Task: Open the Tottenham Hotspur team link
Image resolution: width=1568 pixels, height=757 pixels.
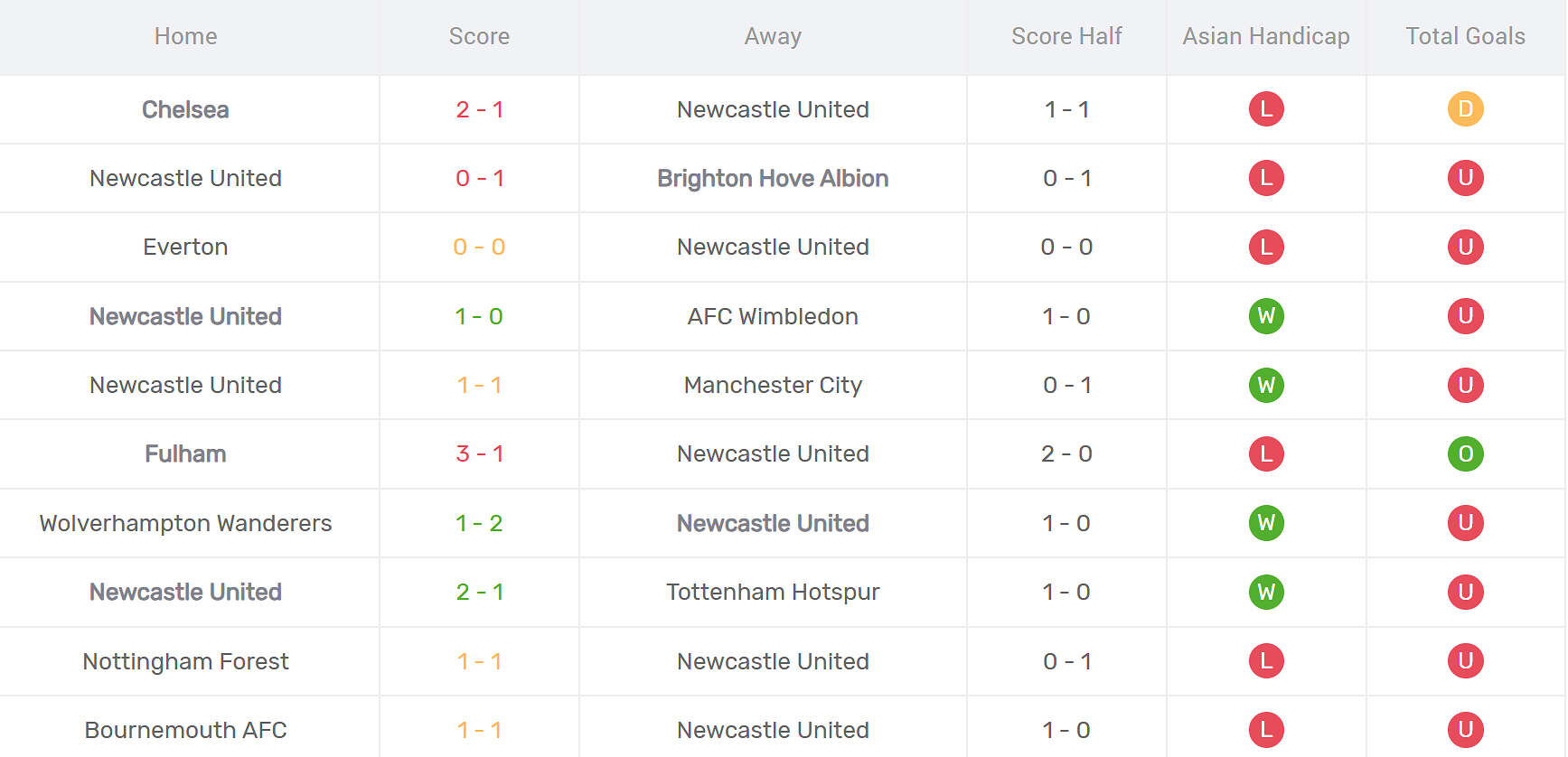Action: (x=773, y=592)
